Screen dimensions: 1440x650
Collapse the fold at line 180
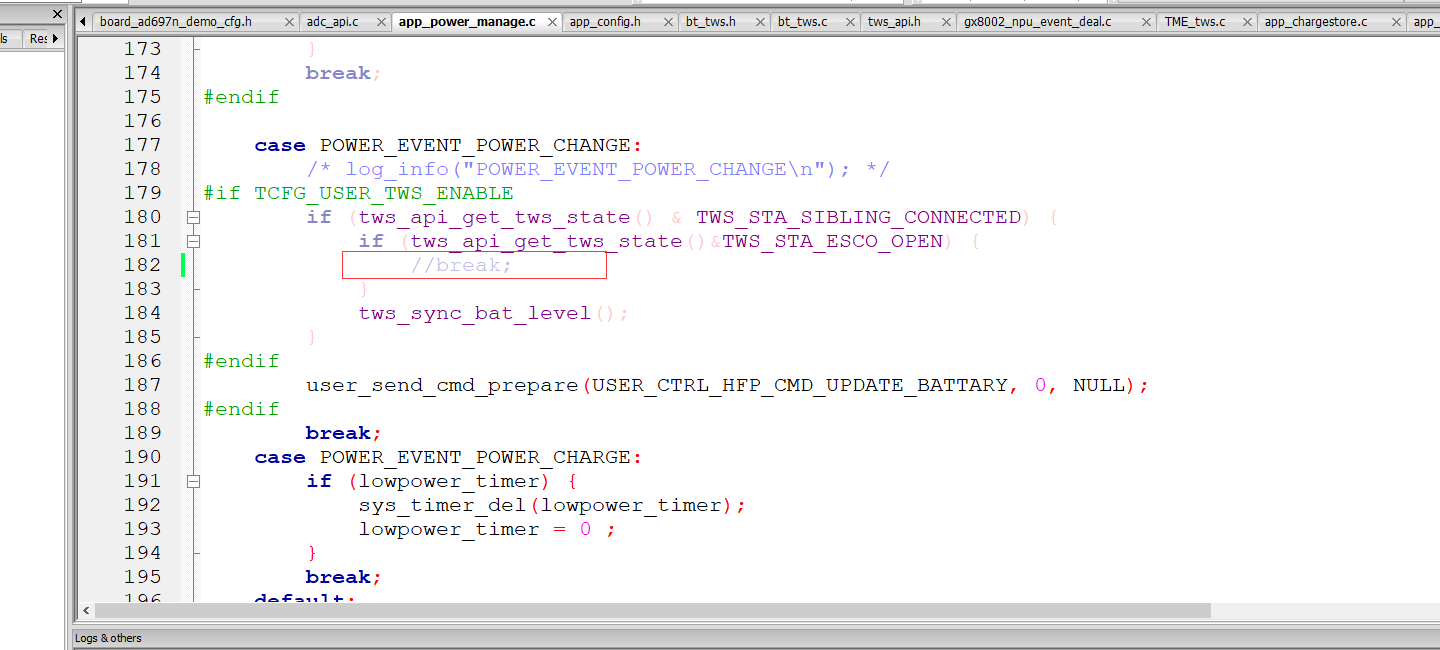point(193,217)
